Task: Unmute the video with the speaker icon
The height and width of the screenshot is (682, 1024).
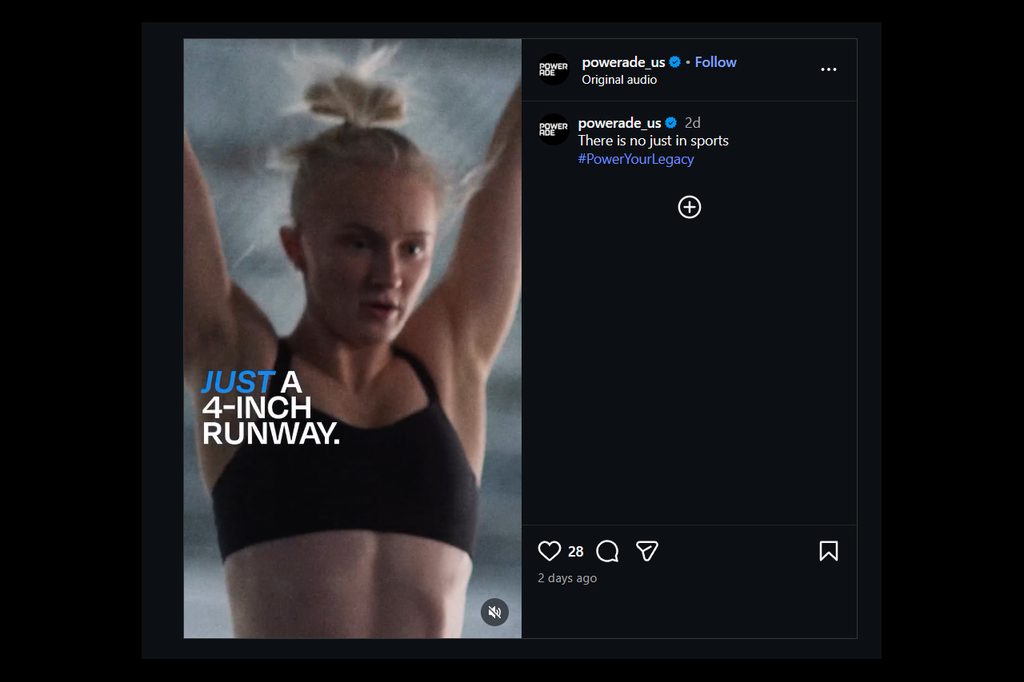Action: (494, 612)
